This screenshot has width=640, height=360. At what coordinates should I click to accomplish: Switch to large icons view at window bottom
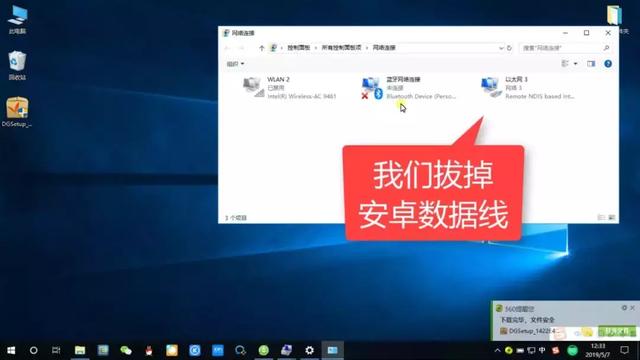tap(611, 218)
